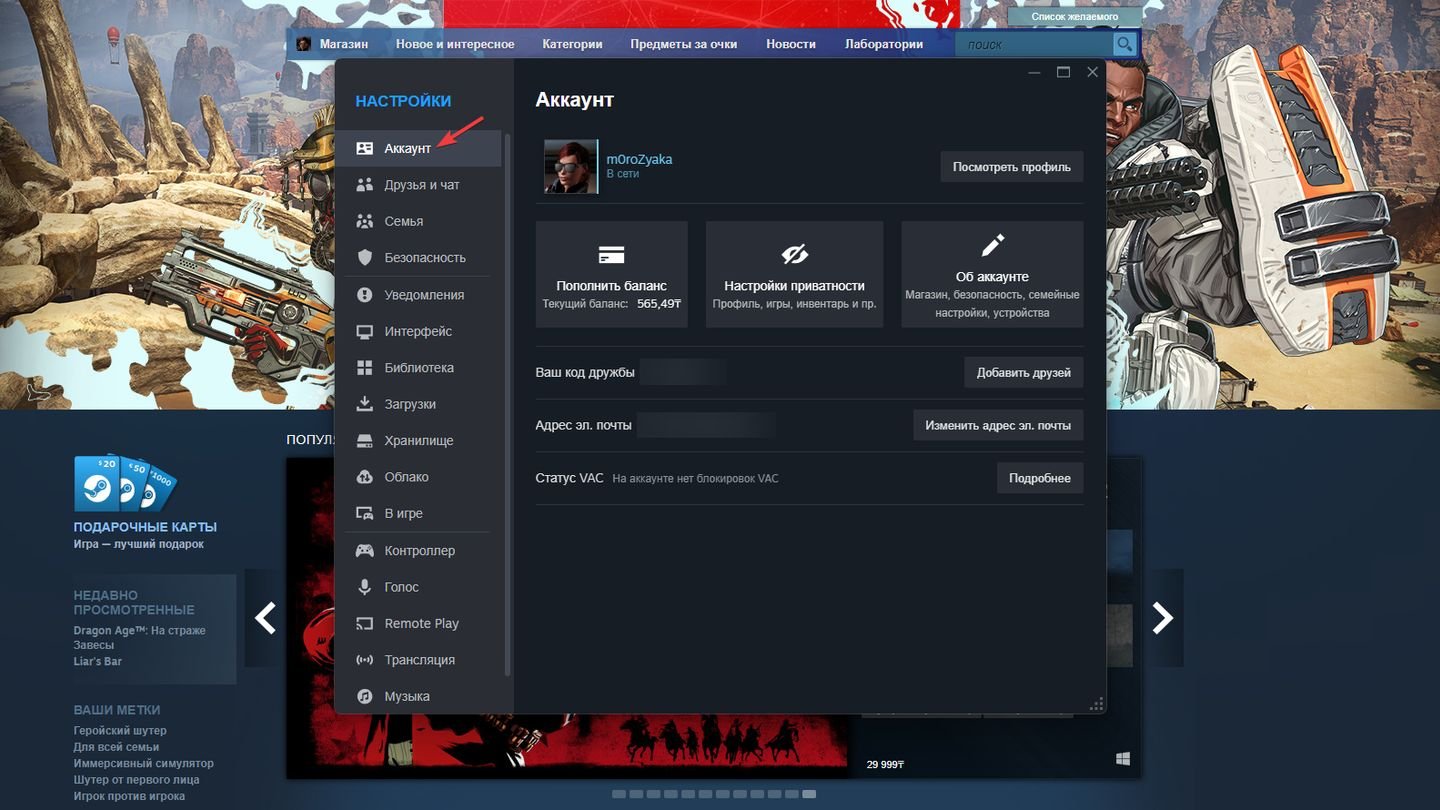1440x810 pixels.
Task: Open the Пополнить баланс tile
Action: coord(612,274)
